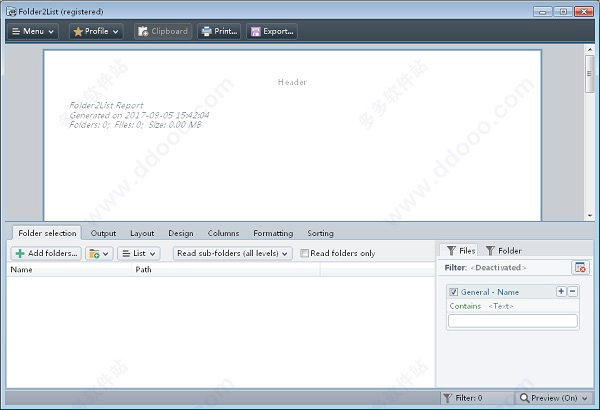Copy list with Clipboard button

point(163,31)
